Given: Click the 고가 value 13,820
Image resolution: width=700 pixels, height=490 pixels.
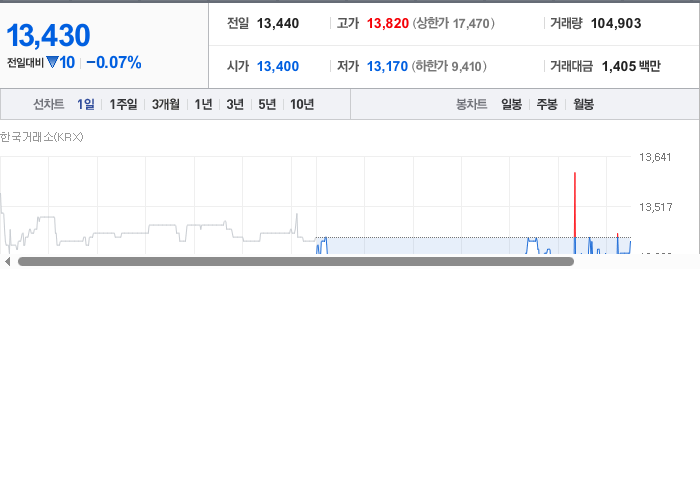Looking at the screenshot, I should pos(388,23).
